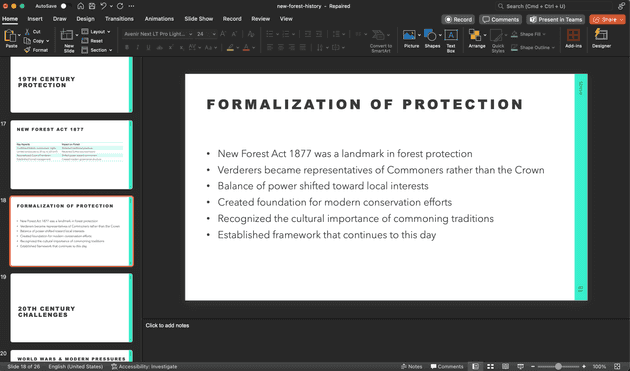Toggle Strikethrough formatting

160,47
